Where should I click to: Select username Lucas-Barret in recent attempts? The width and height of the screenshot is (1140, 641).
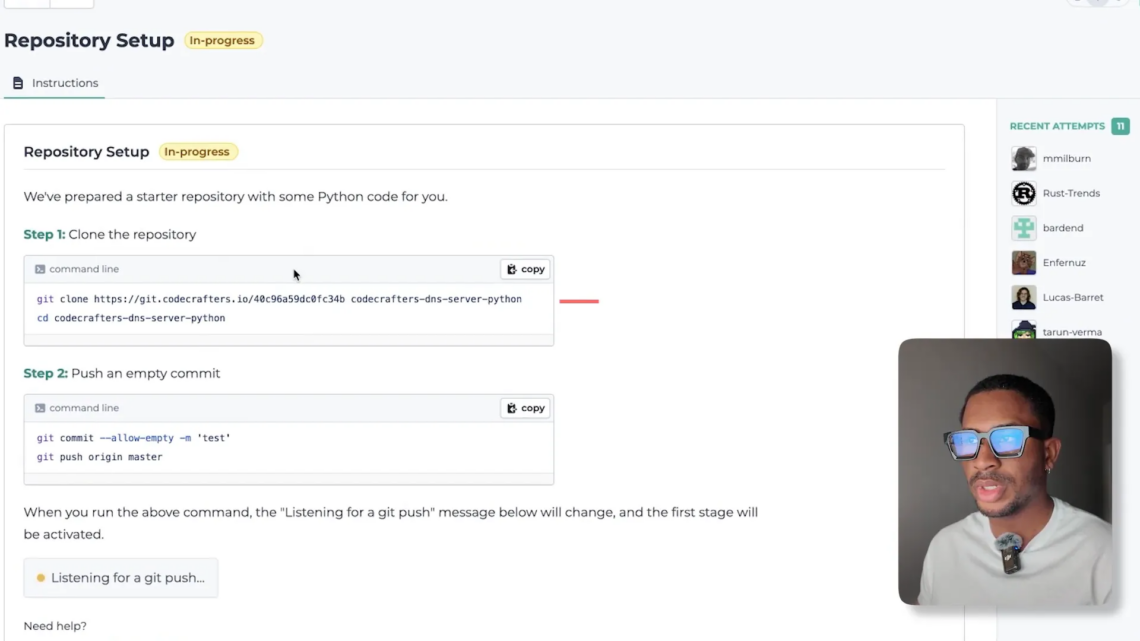[1073, 297]
